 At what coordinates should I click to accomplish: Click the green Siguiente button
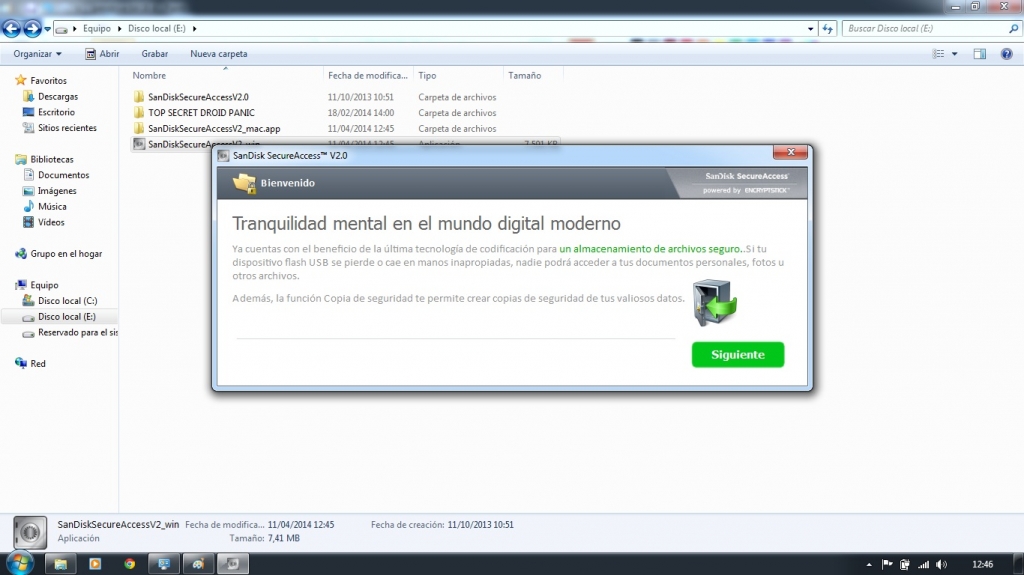[x=737, y=355]
